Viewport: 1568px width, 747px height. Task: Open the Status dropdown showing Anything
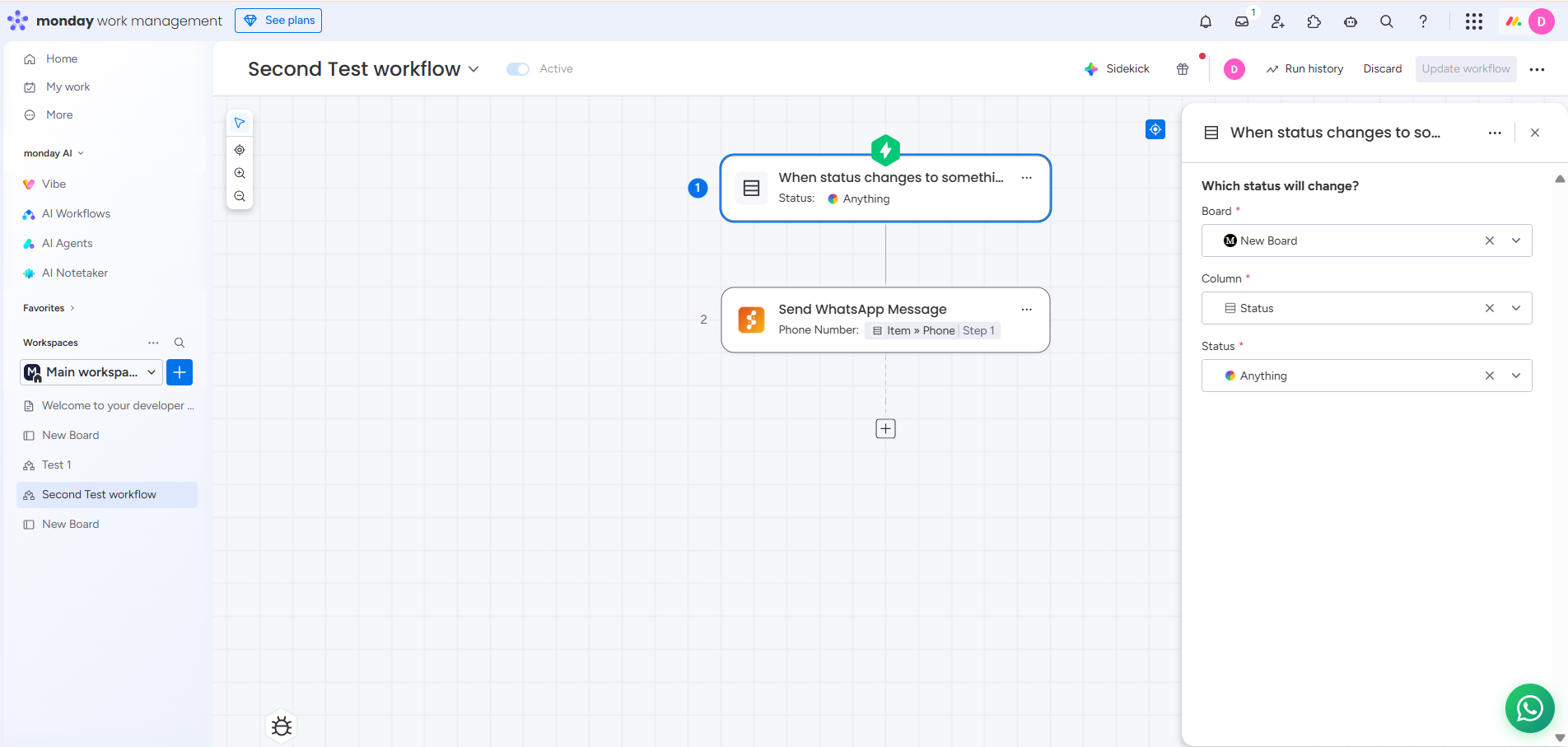(x=1515, y=376)
